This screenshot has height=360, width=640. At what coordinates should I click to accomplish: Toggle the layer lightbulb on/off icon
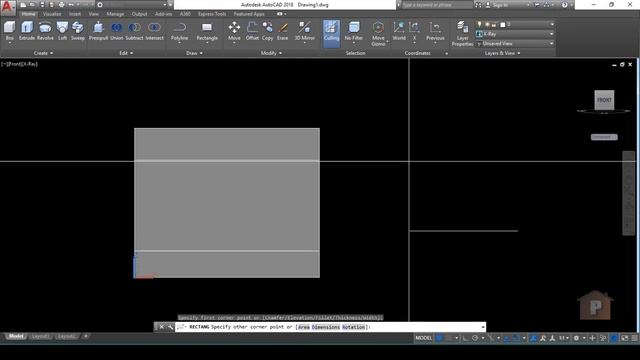[480, 24]
